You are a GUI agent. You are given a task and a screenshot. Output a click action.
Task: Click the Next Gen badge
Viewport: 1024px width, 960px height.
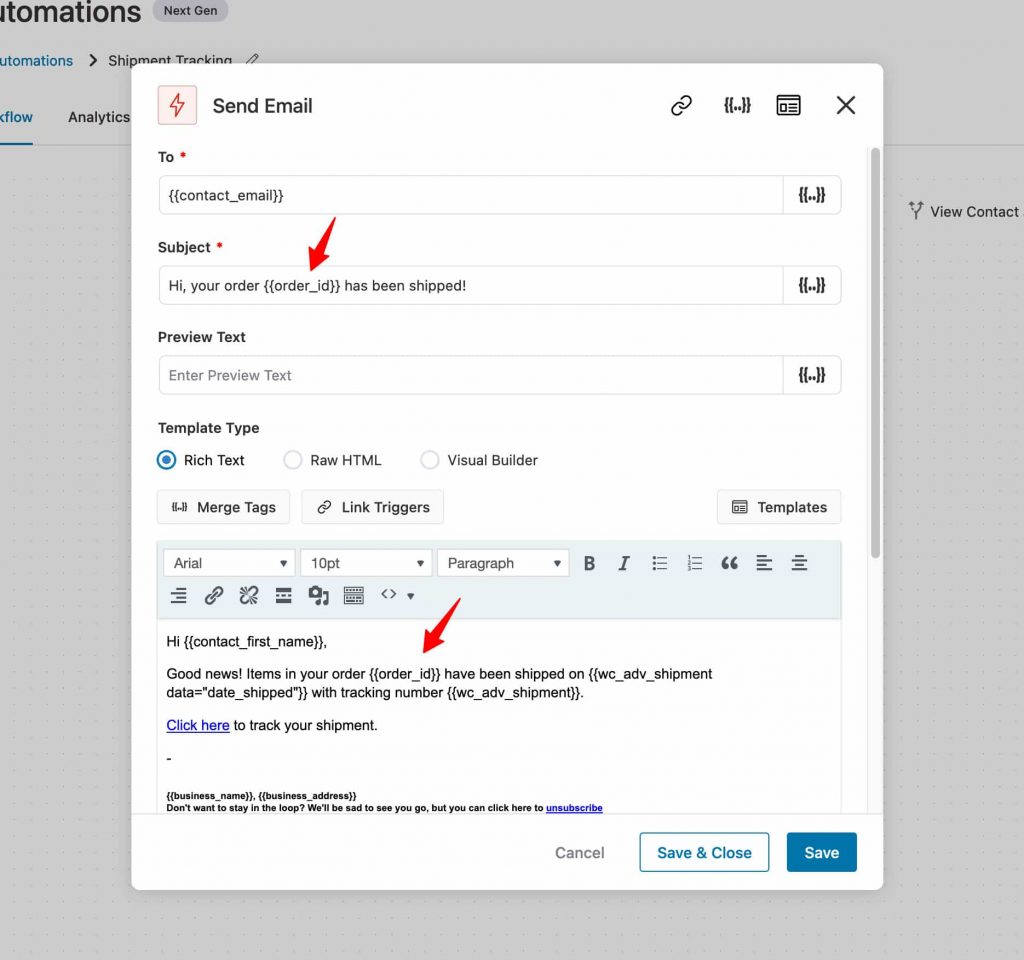pyautogui.click(x=190, y=10)
